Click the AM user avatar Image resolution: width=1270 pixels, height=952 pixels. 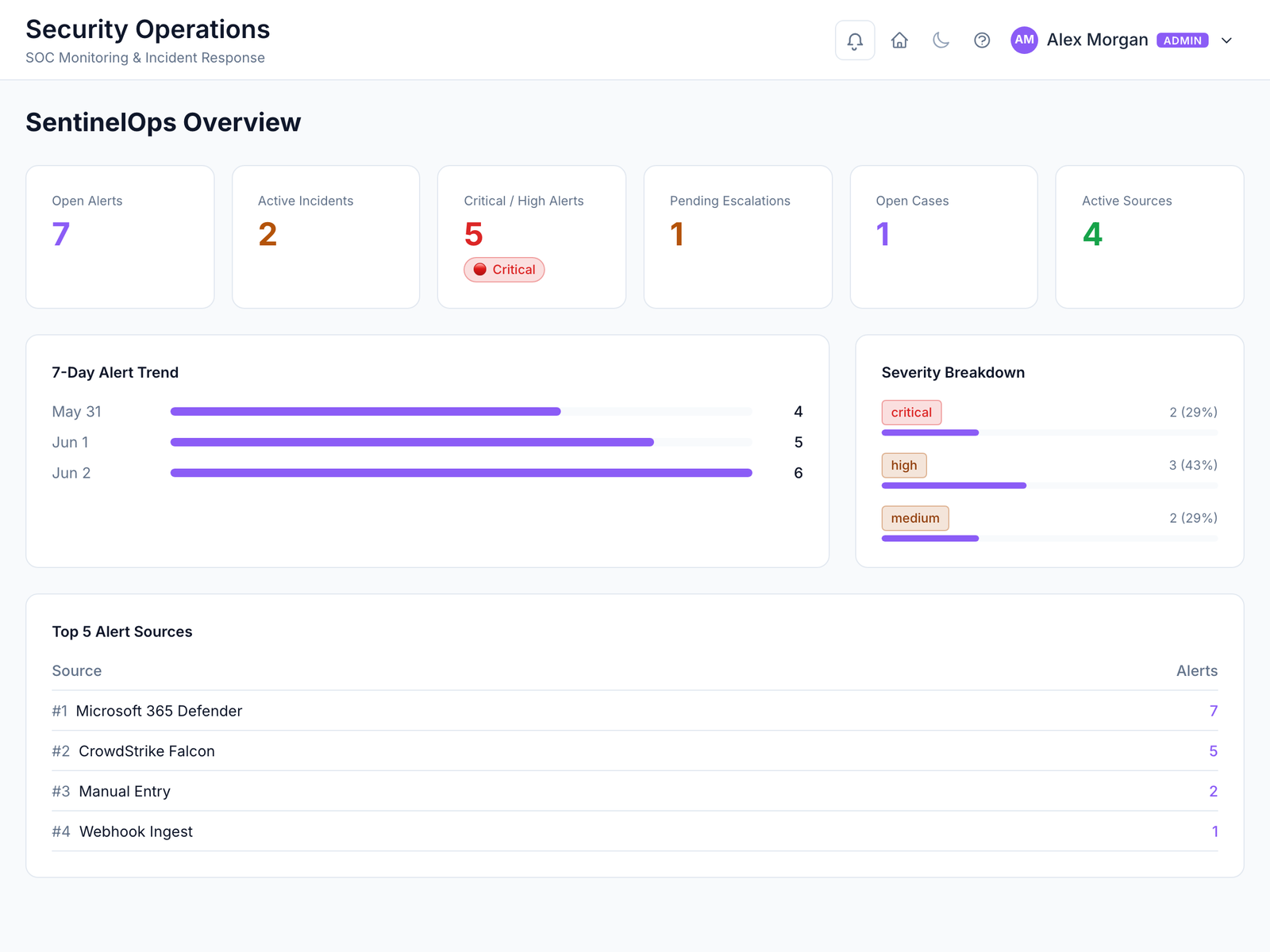(x=1024, y=40)
